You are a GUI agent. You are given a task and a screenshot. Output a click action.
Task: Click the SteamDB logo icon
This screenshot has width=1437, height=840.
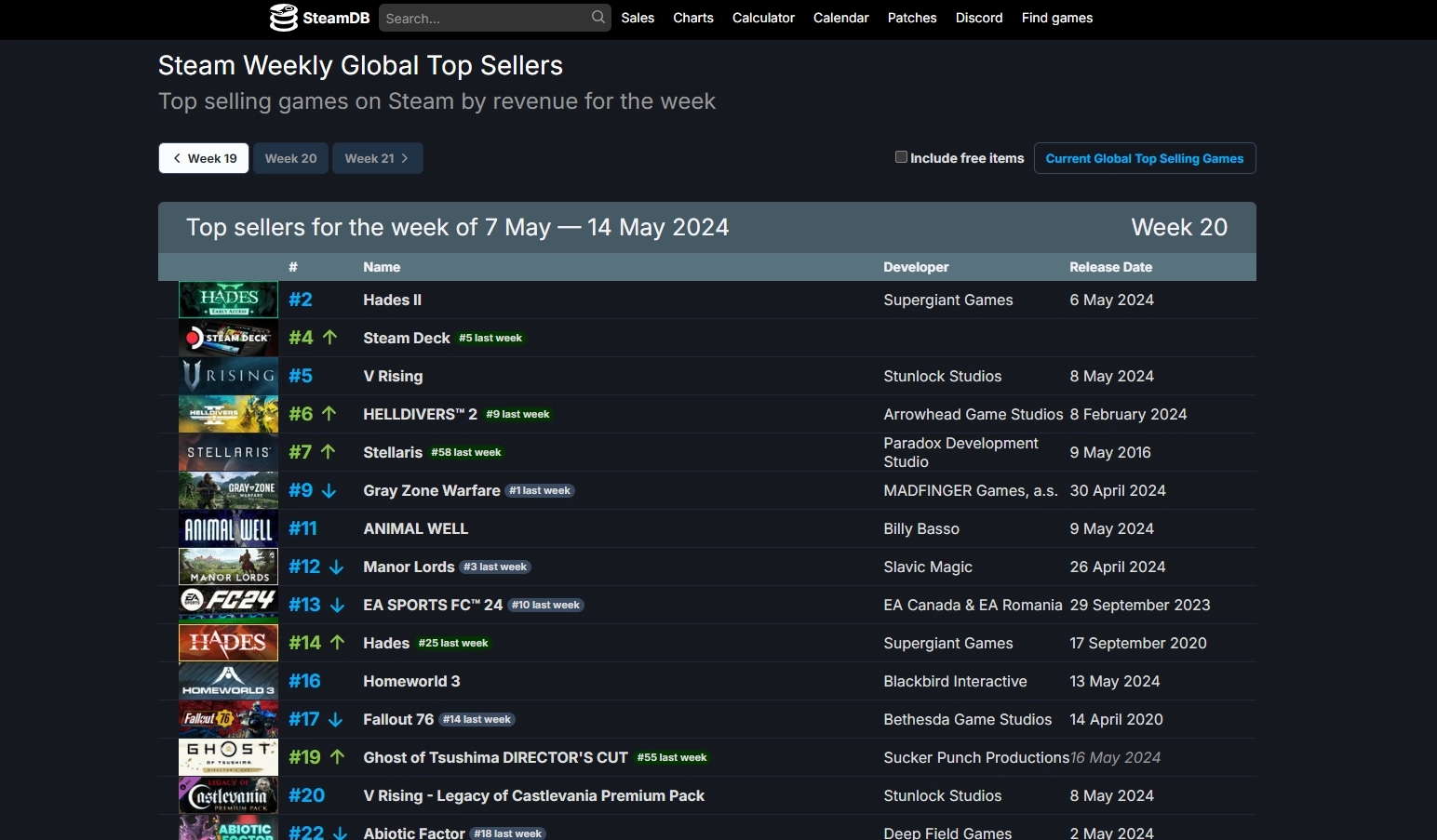tap(283, 18)
